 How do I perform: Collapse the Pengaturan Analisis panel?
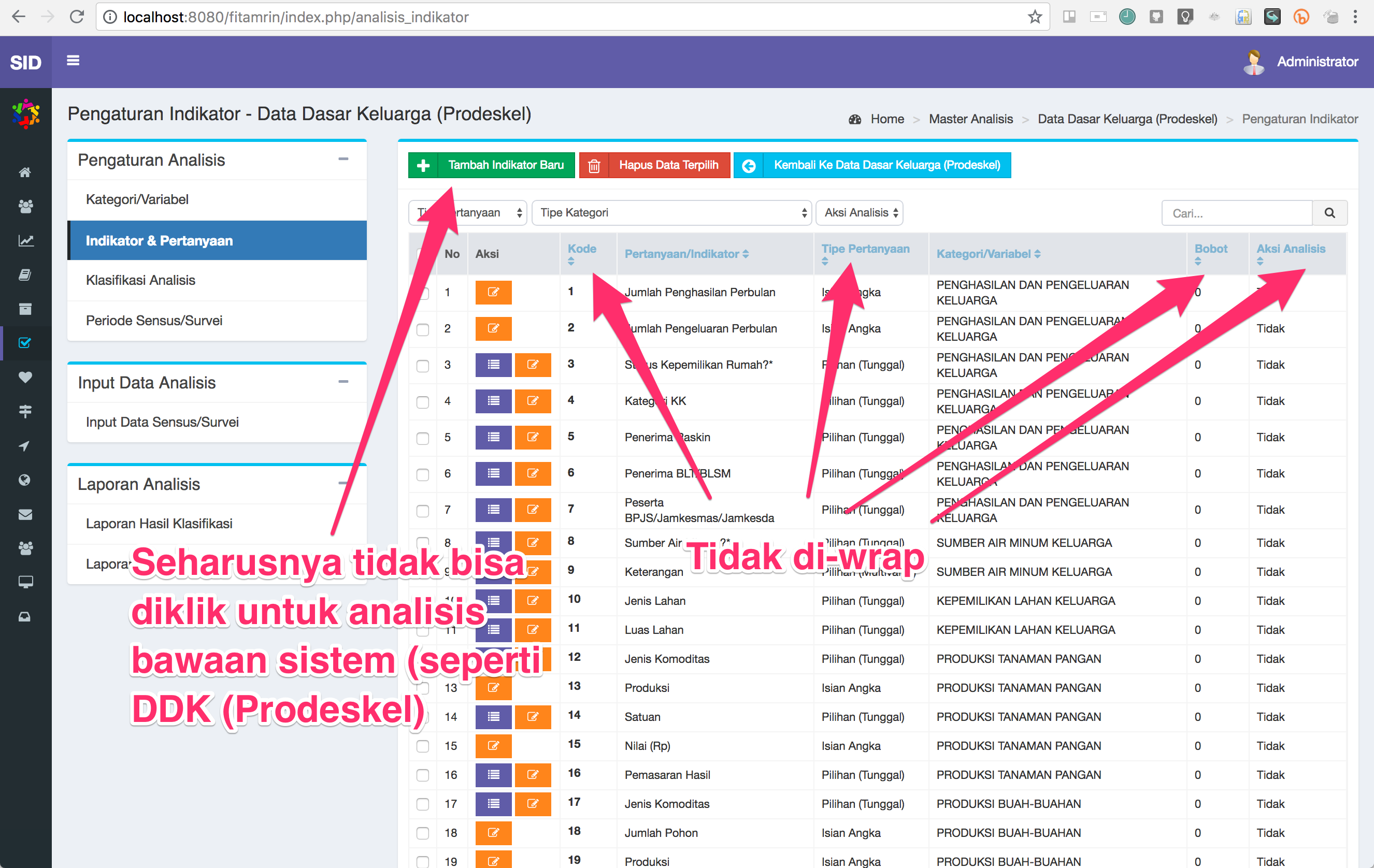343,160
